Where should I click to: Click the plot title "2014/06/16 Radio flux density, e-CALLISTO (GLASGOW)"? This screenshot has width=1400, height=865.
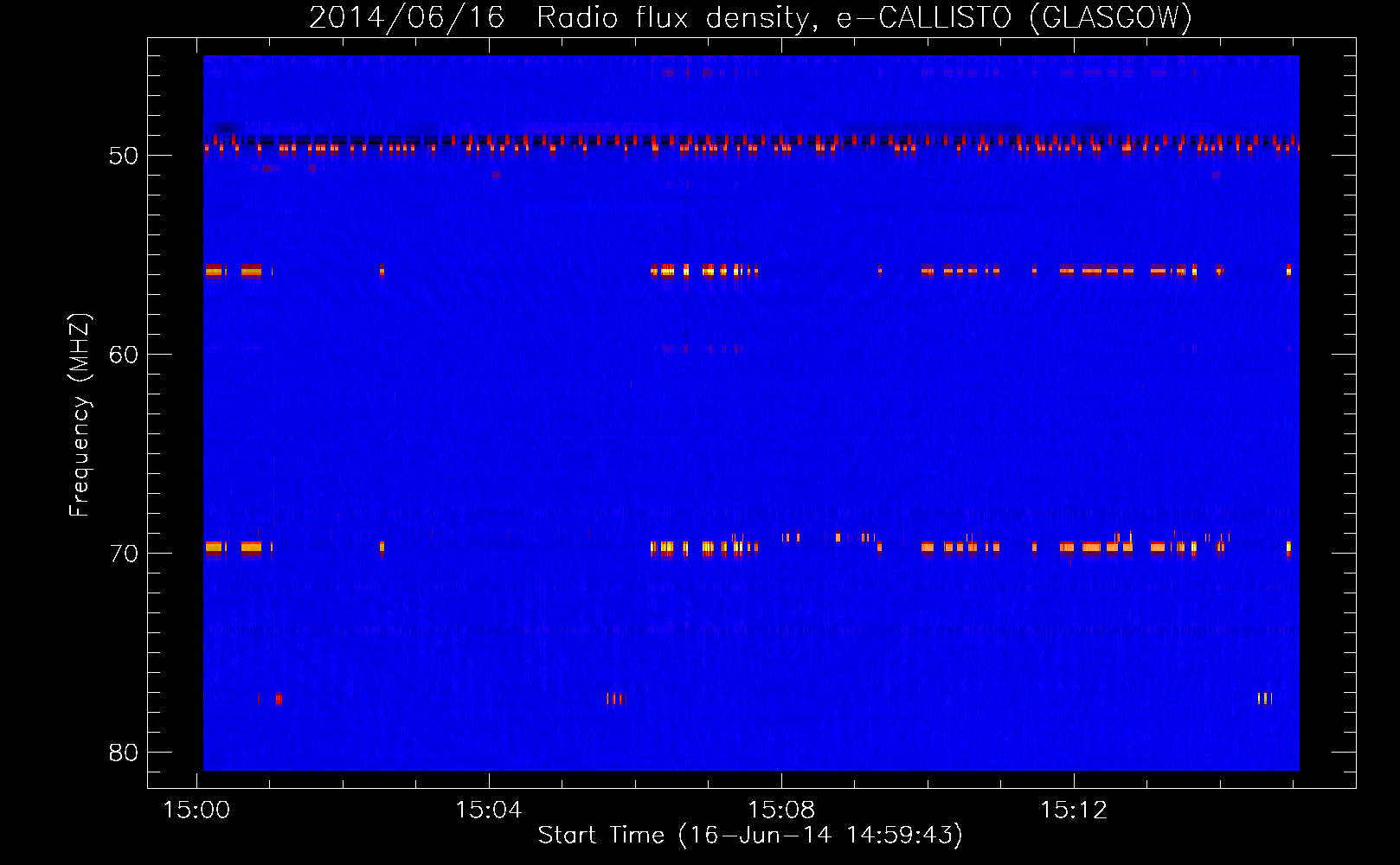click(750, 17)
